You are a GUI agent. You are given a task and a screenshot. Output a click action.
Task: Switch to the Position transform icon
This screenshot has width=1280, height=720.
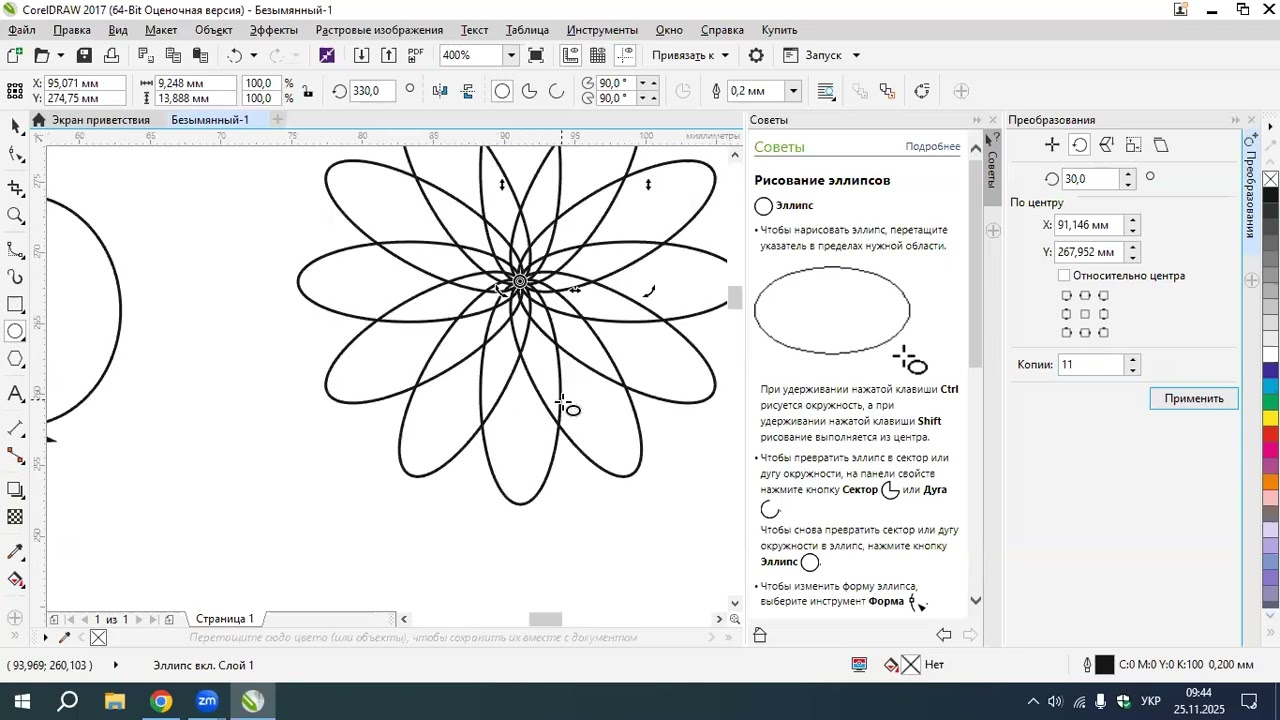click(1052, 145)
